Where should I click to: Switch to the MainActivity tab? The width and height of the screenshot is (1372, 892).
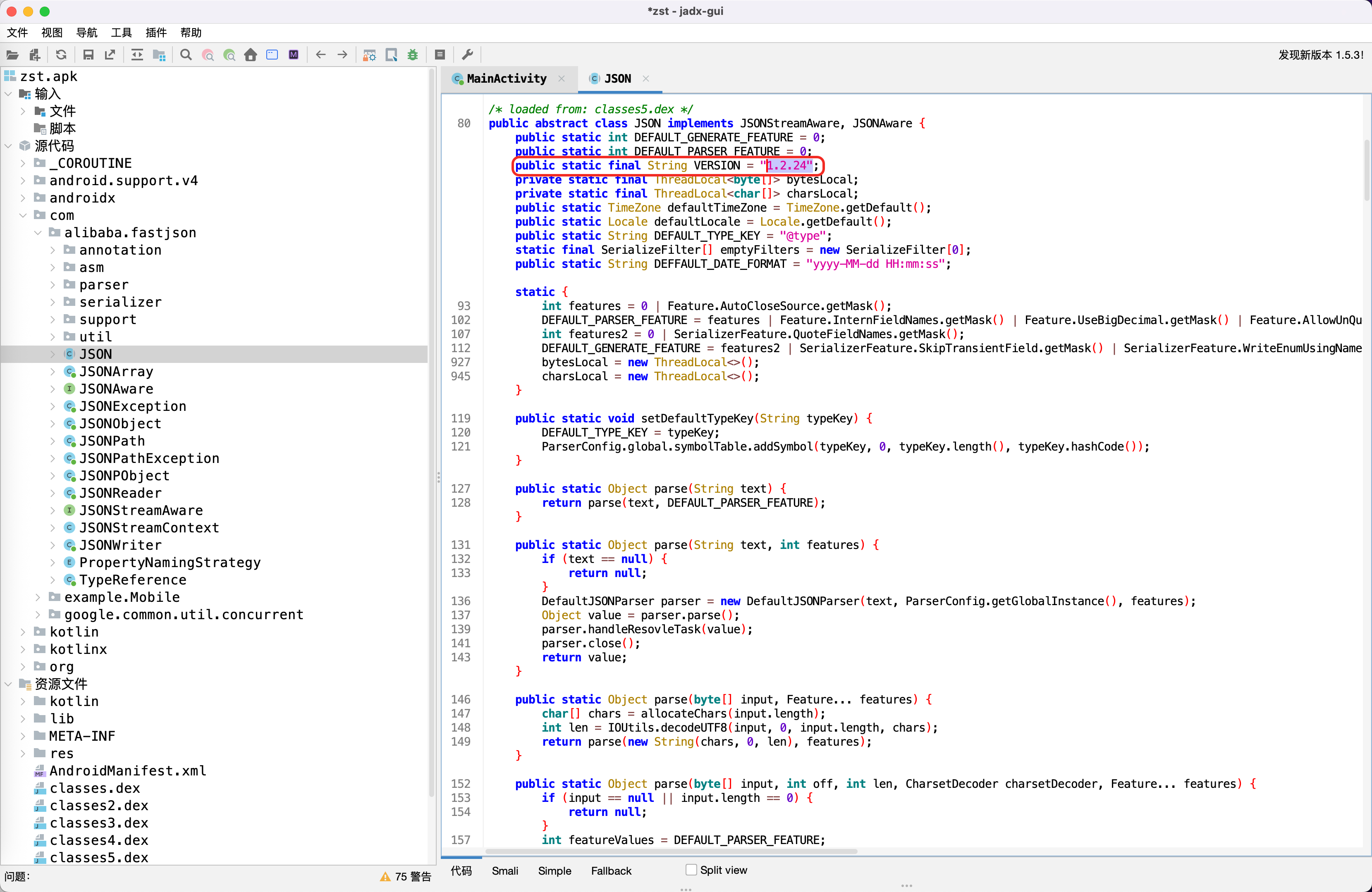[x=506, y=79]
